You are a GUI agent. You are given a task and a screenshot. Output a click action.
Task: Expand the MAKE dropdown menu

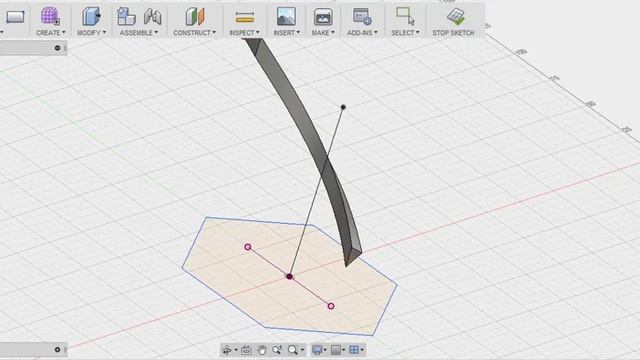coord(323,33)
